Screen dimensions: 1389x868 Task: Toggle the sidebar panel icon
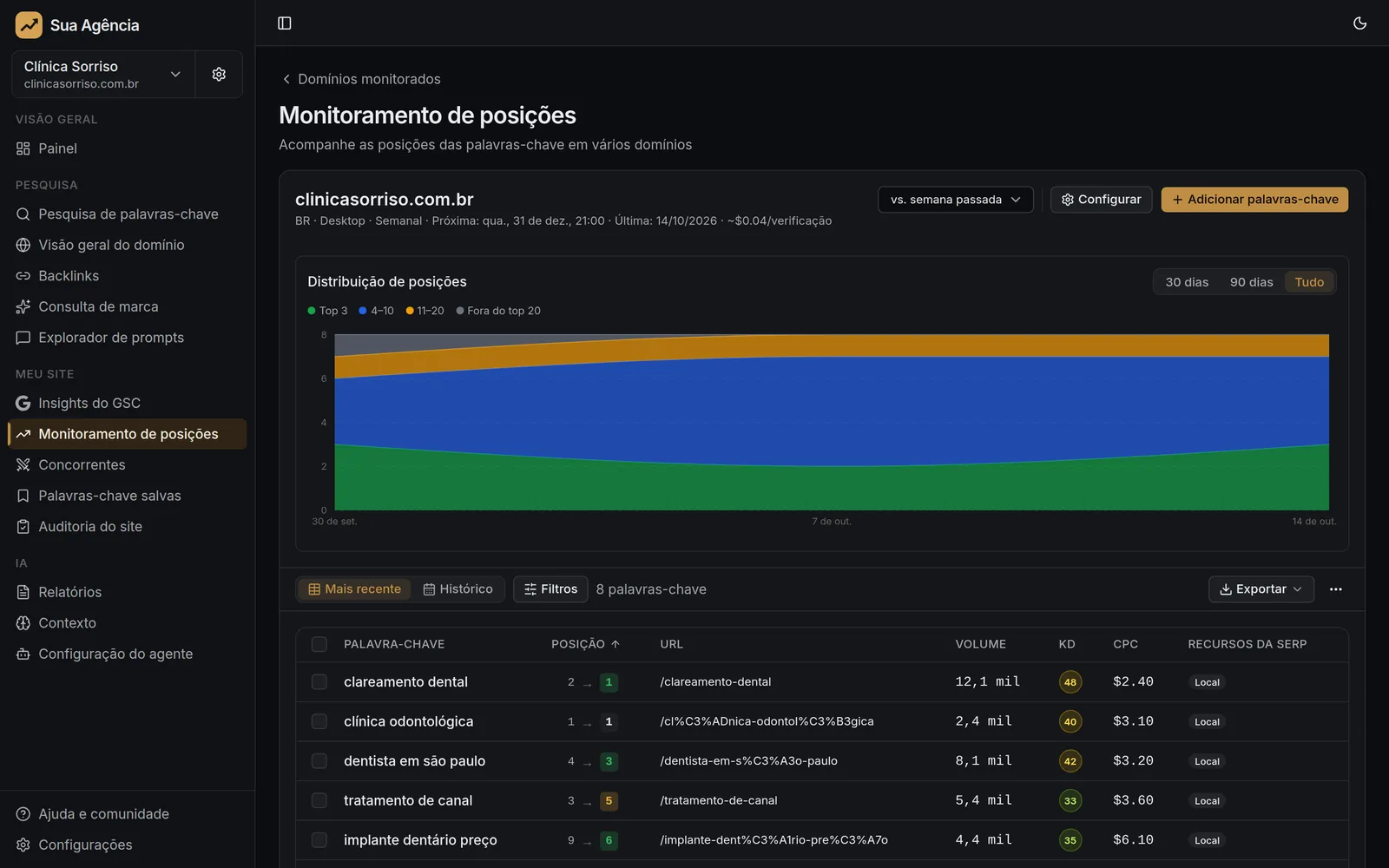[284, 23]
